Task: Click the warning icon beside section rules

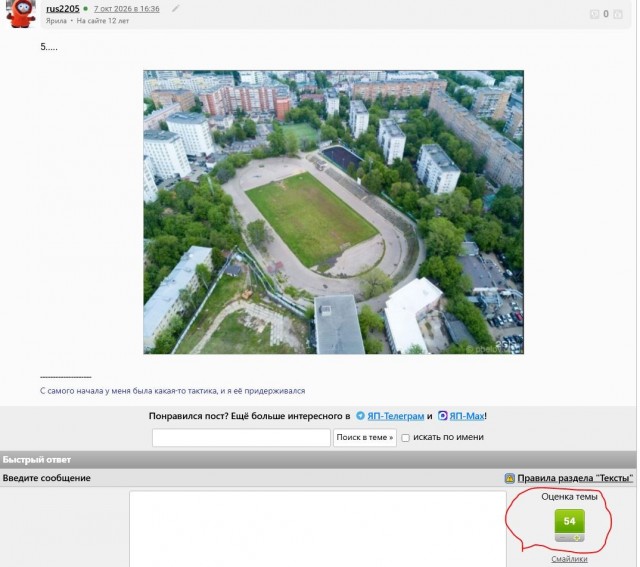Action: coord(509,478)
